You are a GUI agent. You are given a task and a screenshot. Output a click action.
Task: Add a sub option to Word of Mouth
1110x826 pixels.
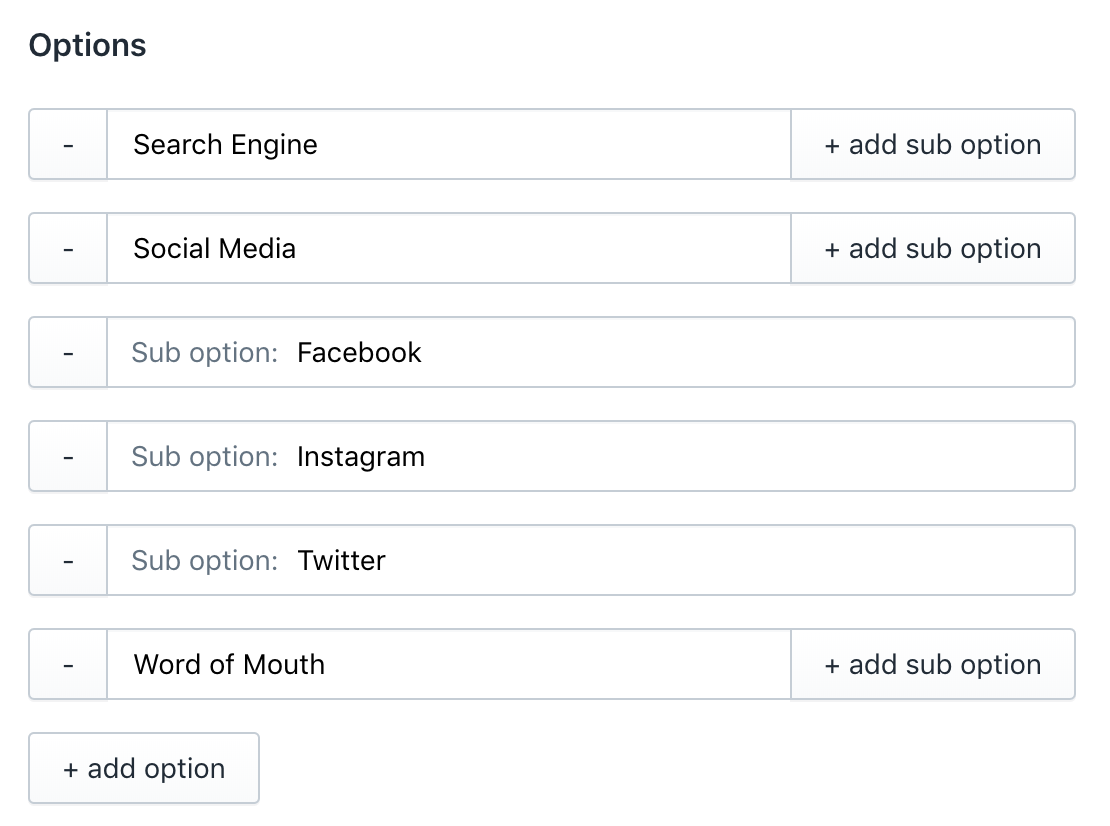[x=932, y=665]
